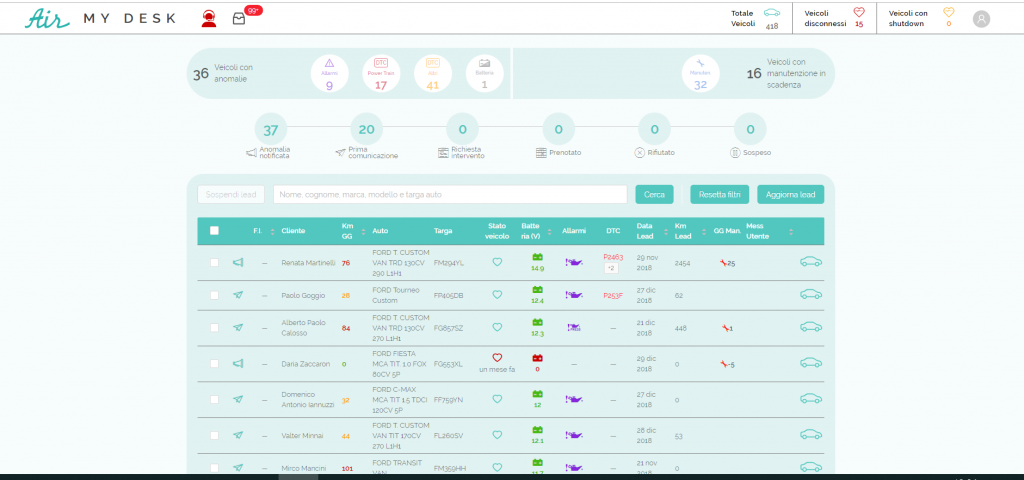Click the Cerca button

[654, 195]
